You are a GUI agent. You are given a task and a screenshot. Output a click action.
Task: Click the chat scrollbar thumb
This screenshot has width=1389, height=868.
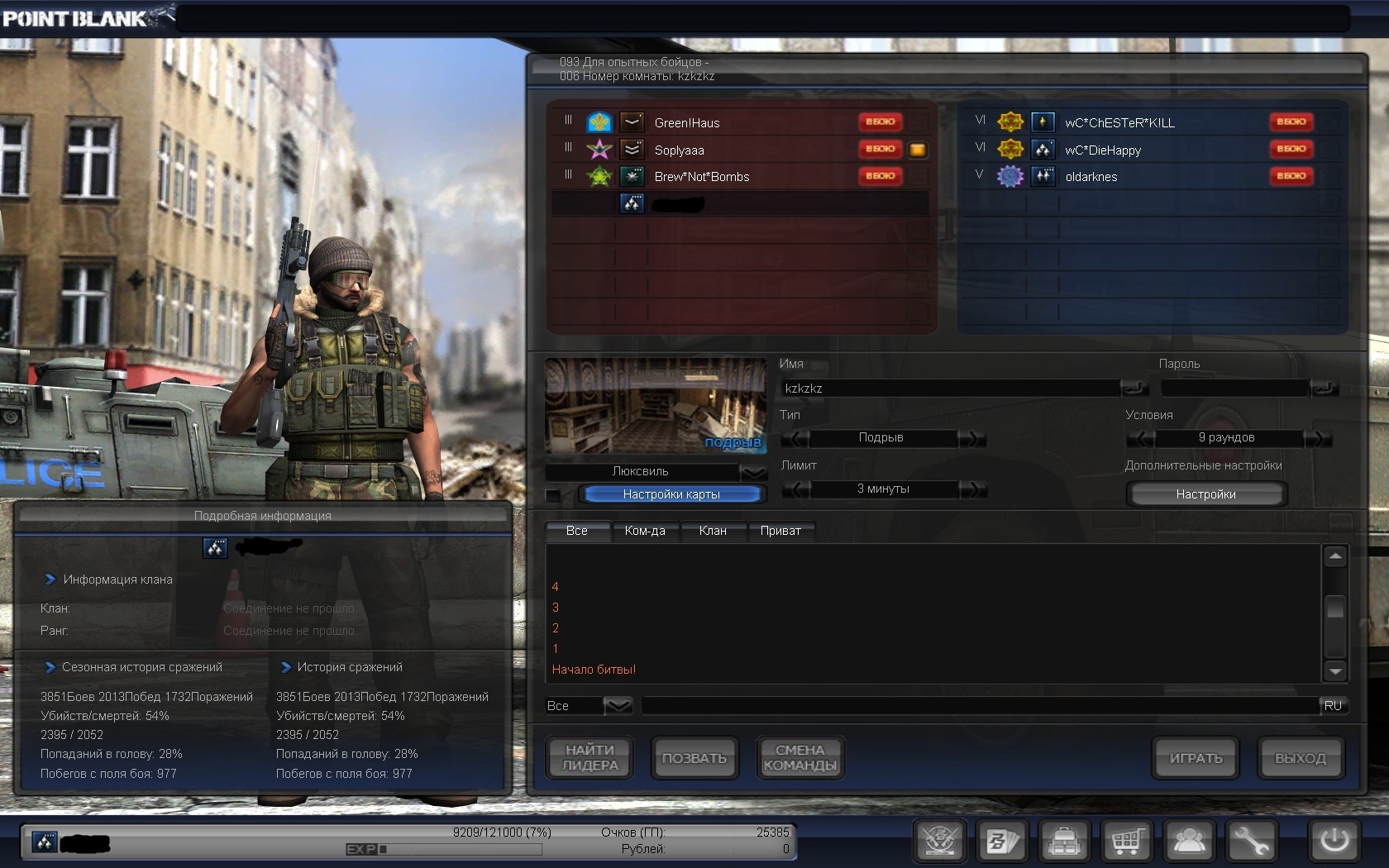pos(1334,608)
